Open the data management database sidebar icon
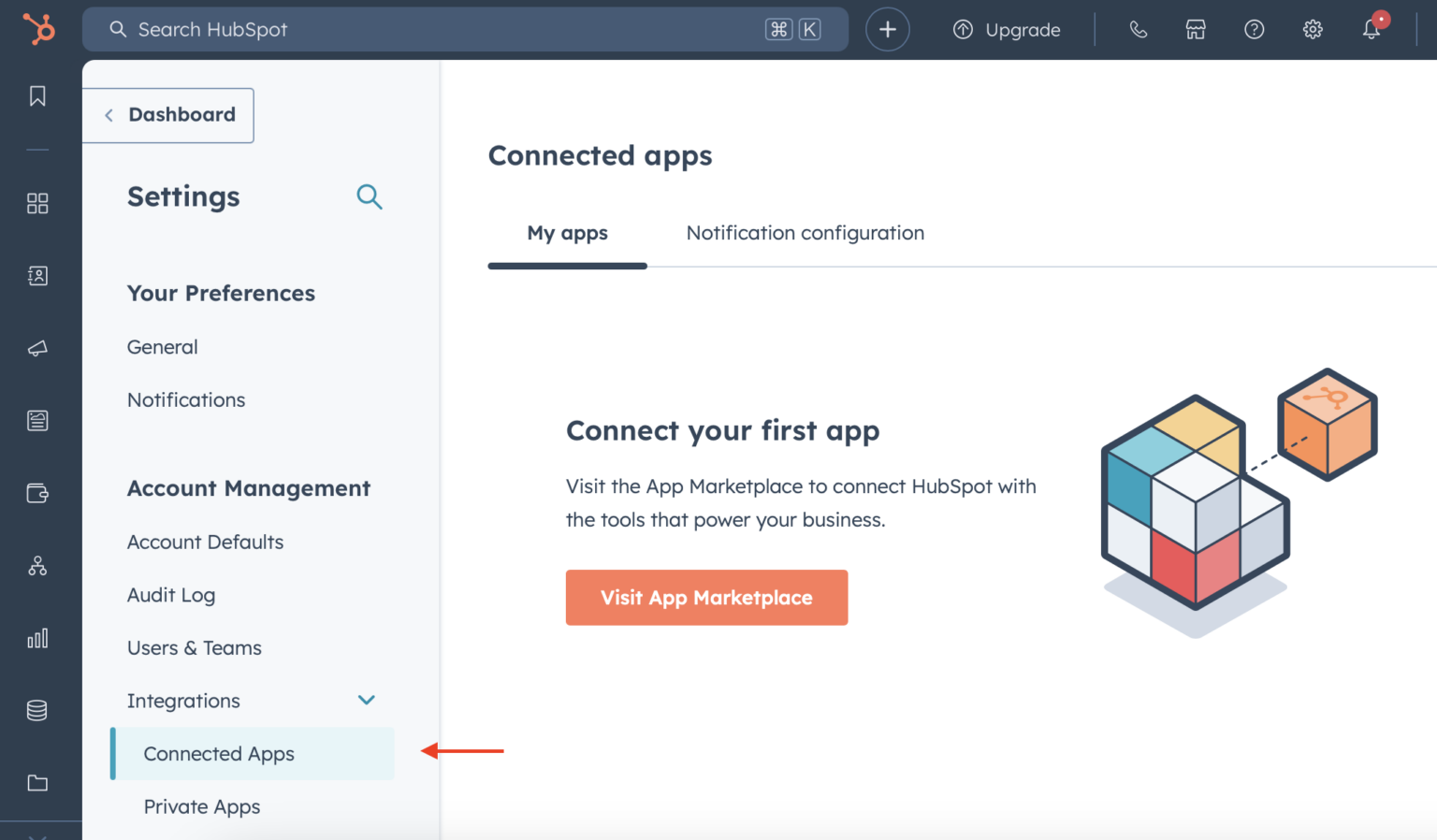 [x=36, y=710]
